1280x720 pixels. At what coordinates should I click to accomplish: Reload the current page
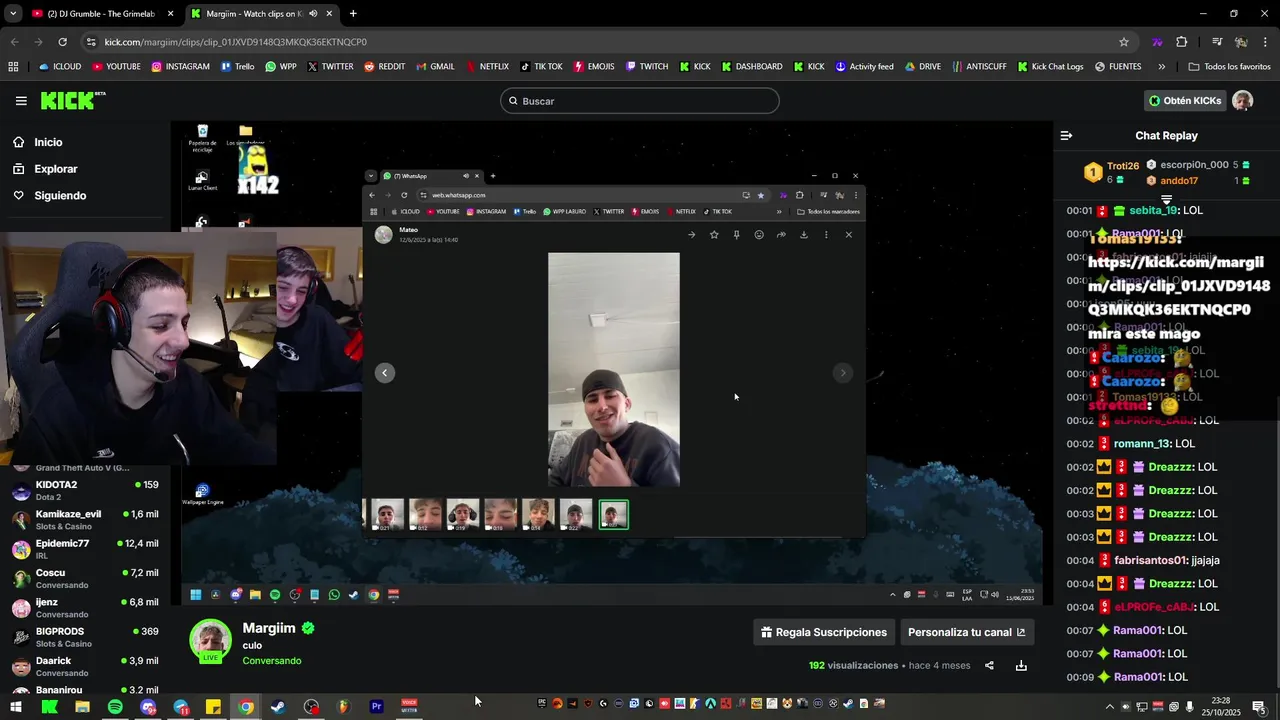coord(62,42)
